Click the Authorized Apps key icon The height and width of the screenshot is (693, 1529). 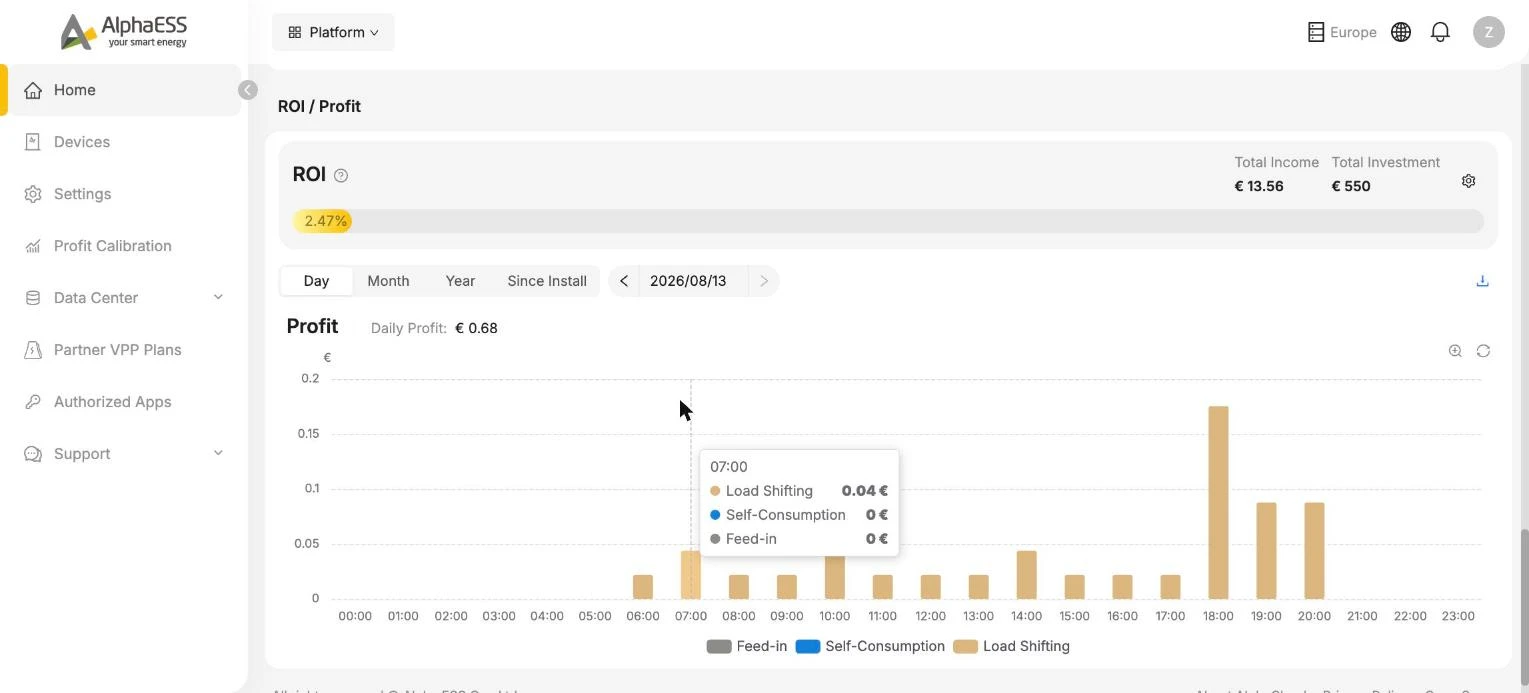coord(33,402)
